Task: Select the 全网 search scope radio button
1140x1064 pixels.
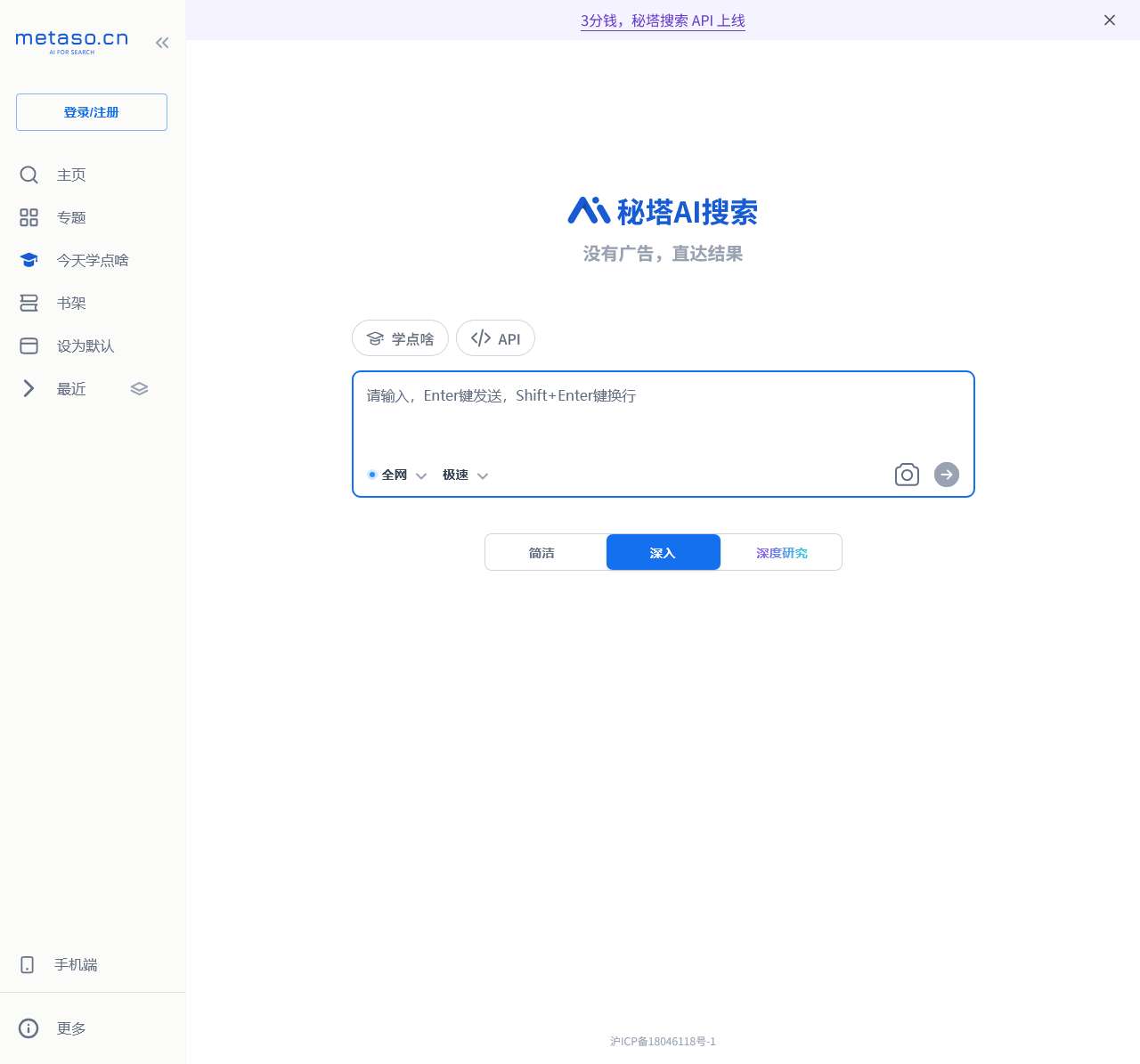Action: pyautogui.click(x=372, y=475)
